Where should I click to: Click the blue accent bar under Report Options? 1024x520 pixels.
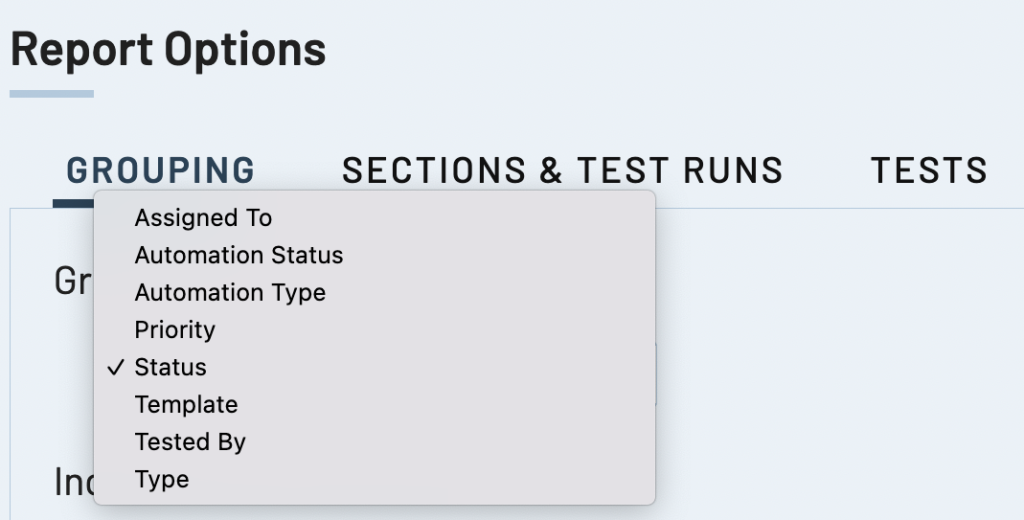(x=52, y=94)
